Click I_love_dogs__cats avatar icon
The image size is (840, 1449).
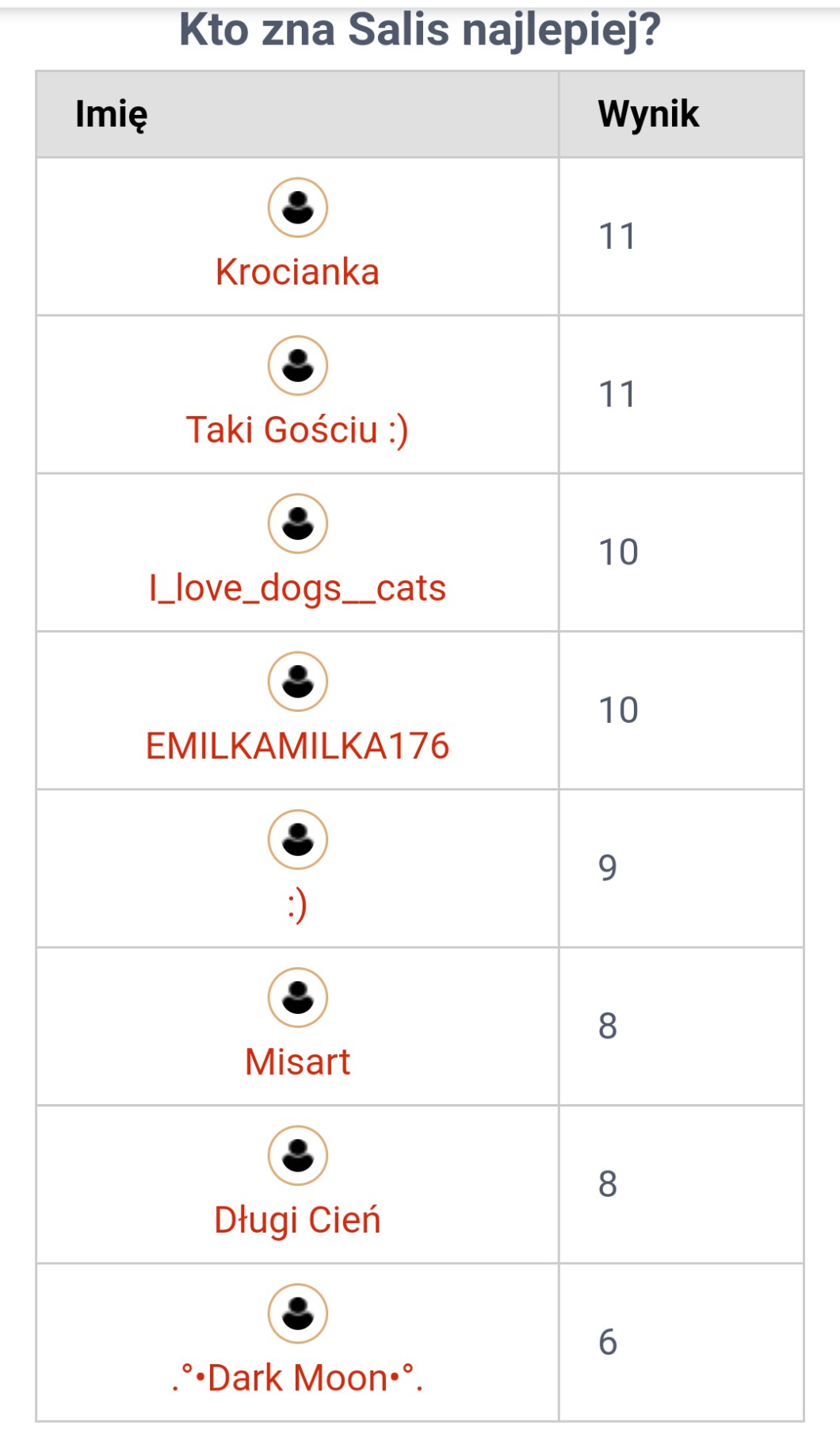297,523
